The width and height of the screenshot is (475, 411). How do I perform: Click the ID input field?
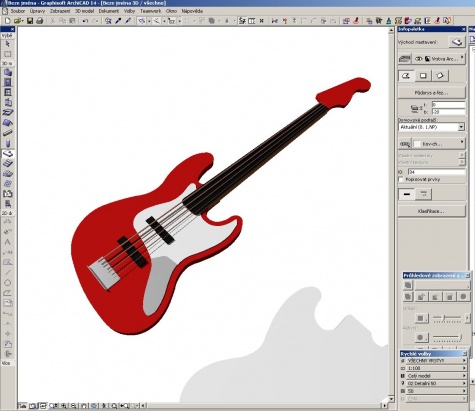tap(436, 172)
